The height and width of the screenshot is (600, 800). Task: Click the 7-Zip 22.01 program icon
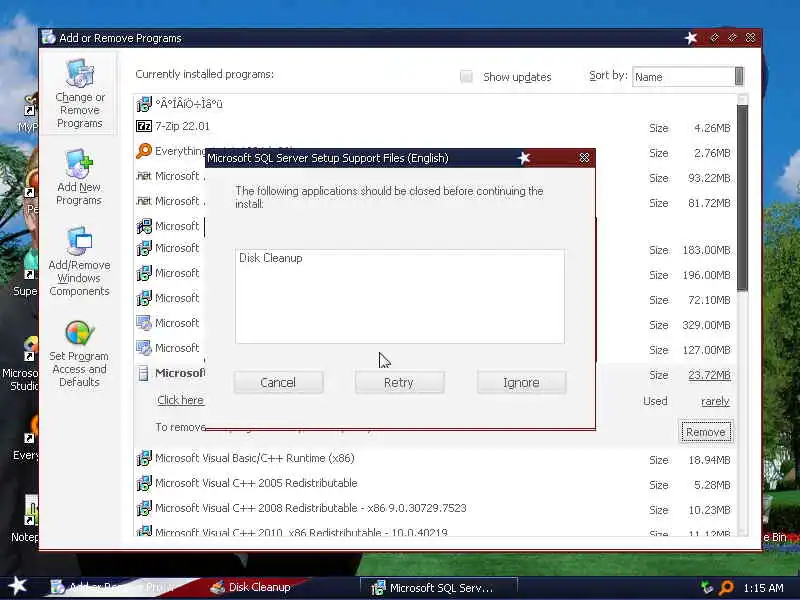pyautogui.click(x=144, y=126)
